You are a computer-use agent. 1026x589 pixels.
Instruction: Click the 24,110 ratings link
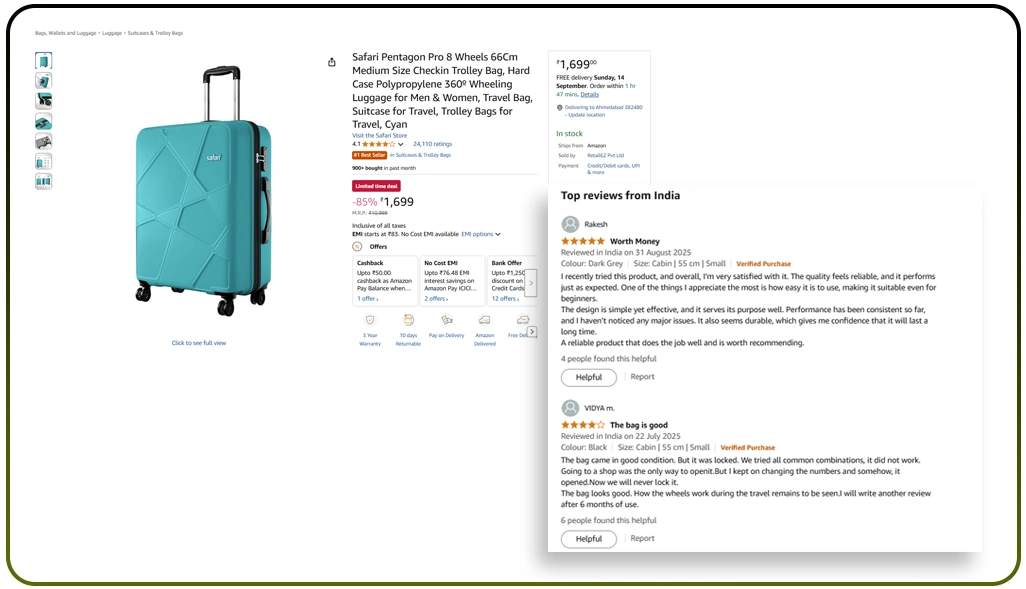click(432, 144)
